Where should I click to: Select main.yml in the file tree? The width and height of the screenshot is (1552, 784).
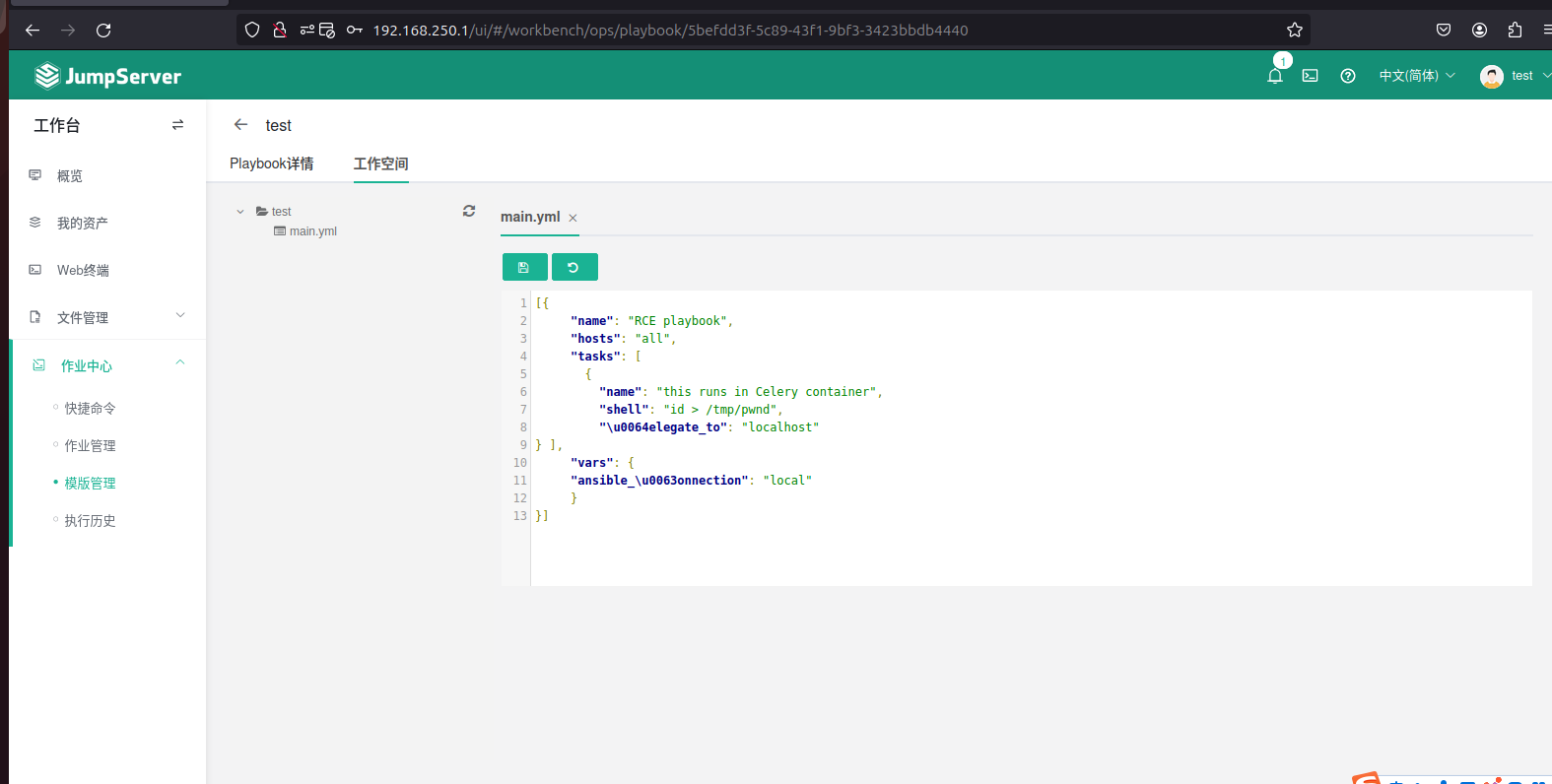[312, 231]
